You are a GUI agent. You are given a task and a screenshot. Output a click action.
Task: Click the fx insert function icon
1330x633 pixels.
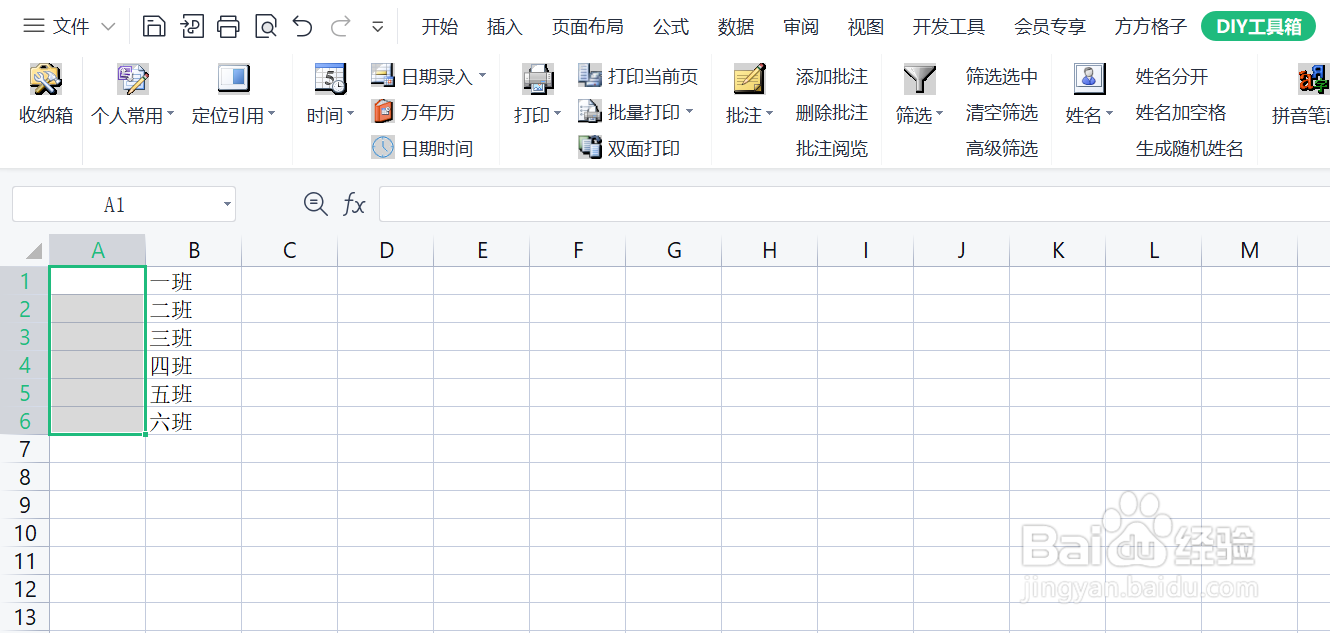(x=354, y=205)
